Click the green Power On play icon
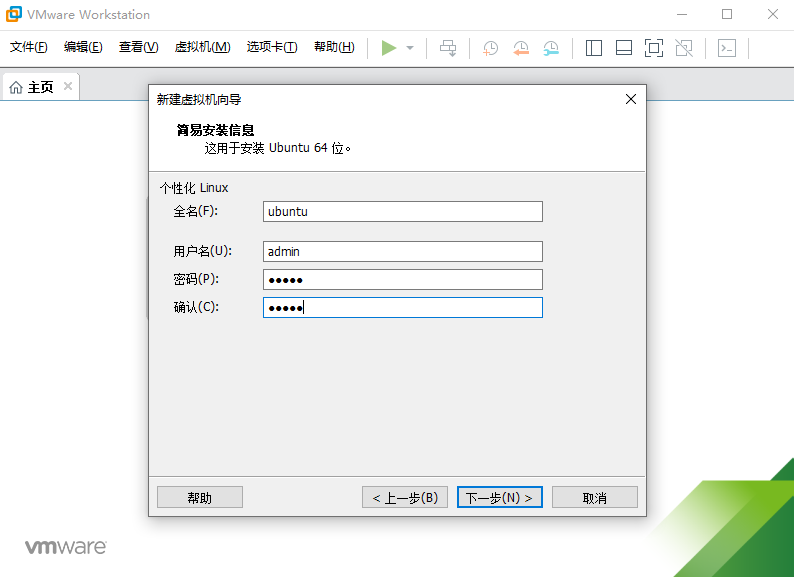The height and width of the screenshot is (577, 794). tap(389, 48)
